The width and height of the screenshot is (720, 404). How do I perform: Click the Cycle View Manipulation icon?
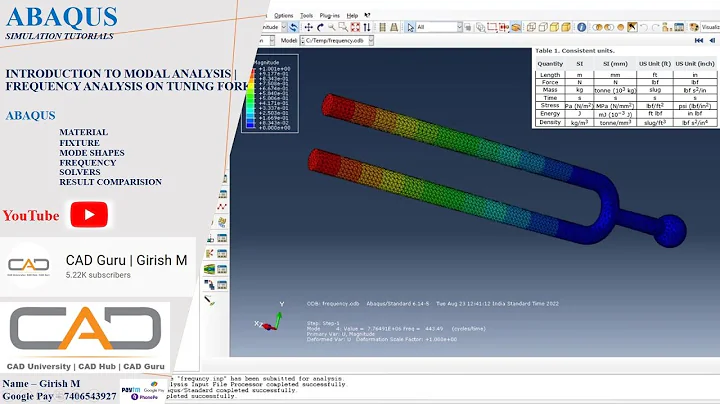[293, 28]
